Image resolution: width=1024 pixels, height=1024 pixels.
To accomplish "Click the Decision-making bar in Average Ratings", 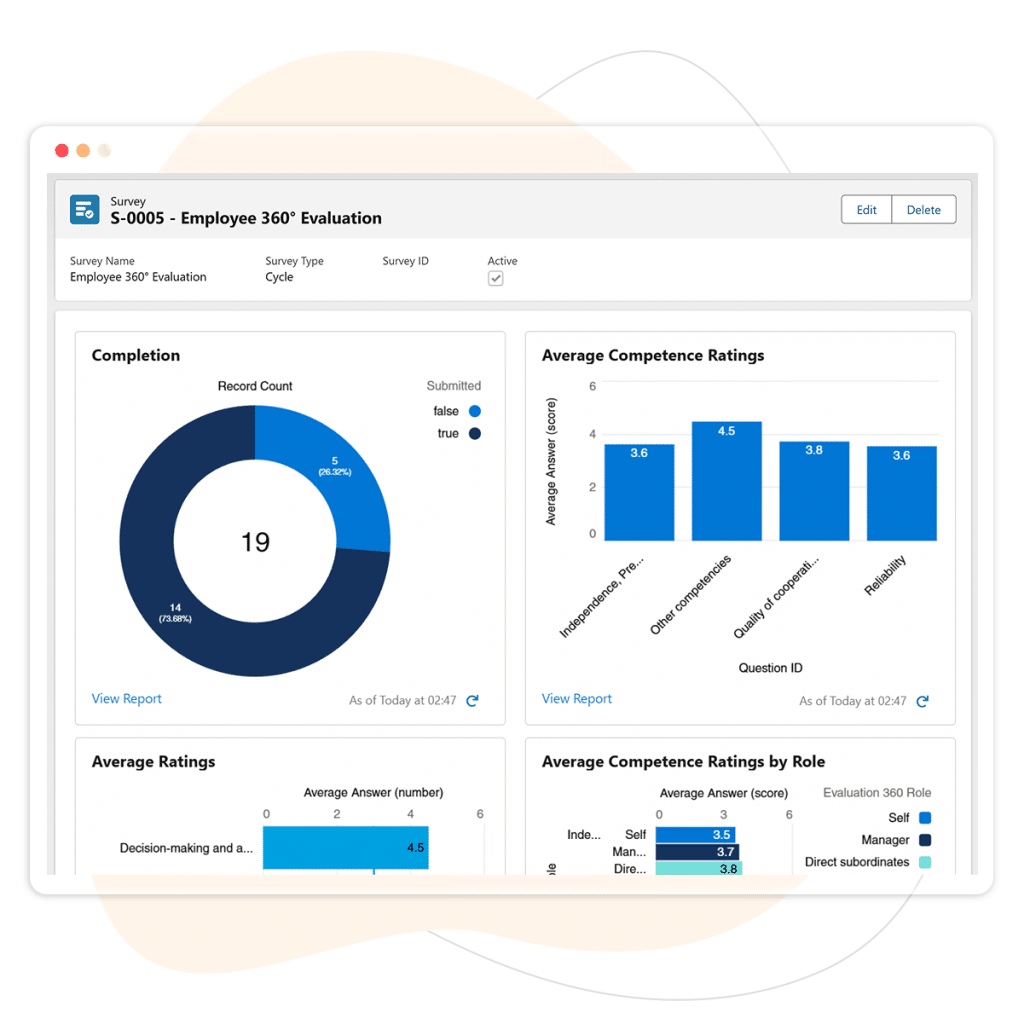I will pos(345,847).
